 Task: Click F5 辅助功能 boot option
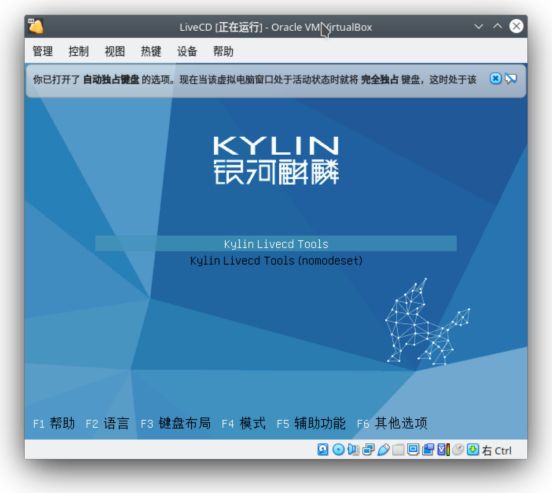pos(311,423)
